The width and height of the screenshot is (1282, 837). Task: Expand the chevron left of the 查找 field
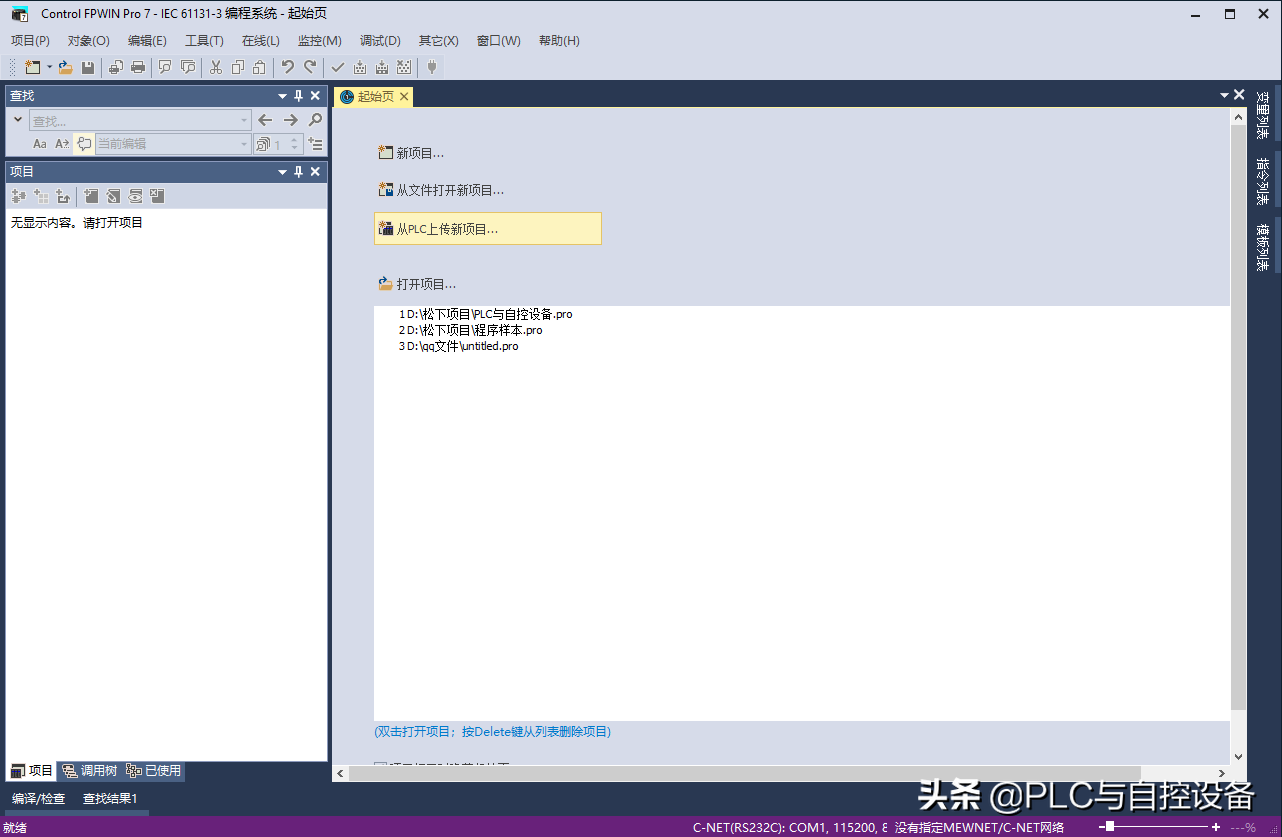pos(18,120)
